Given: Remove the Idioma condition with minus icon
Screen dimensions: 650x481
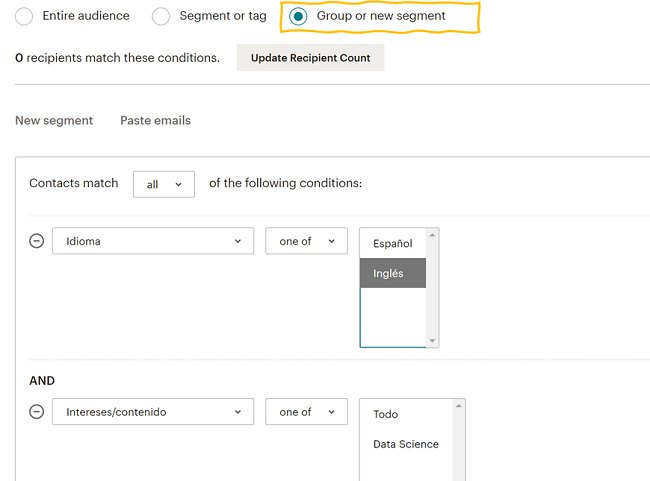Looking at the screenshot, I should pyautogui.click(x=37, y=241).
